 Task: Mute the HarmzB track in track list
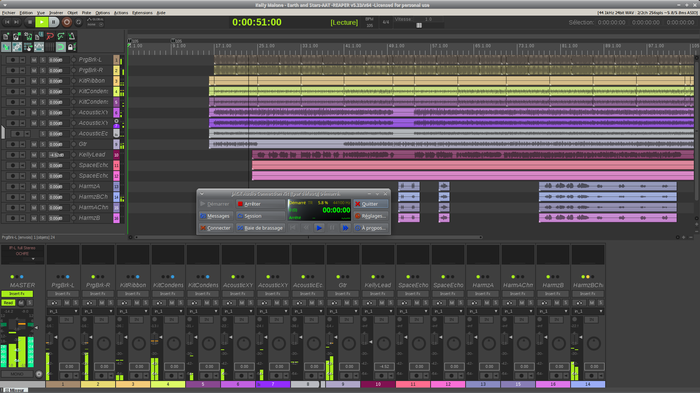pos(34,218)
